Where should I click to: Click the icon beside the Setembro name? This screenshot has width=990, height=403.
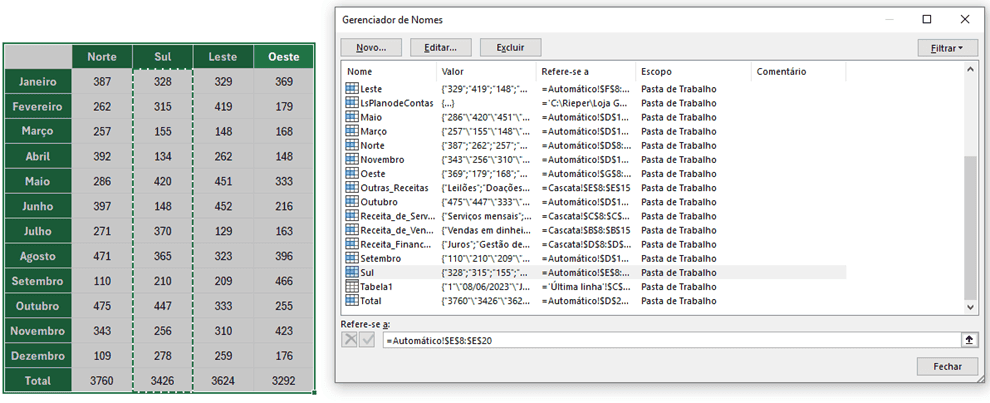[352, 258]
